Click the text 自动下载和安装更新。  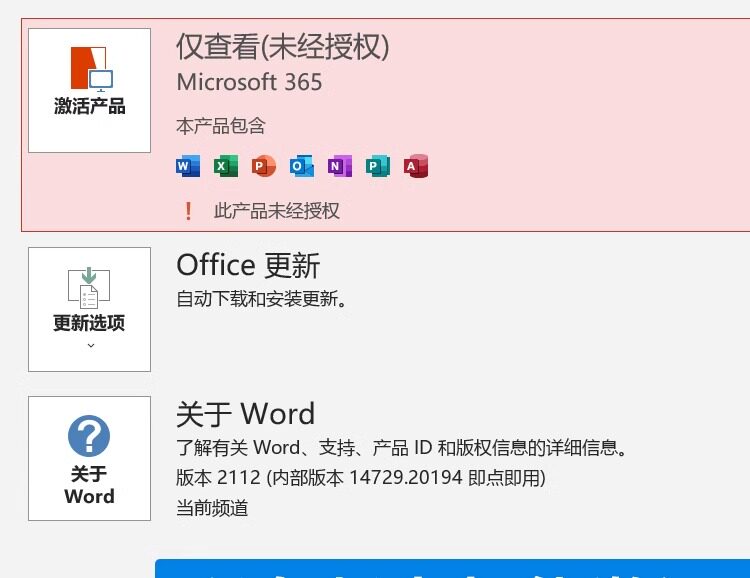262,299
